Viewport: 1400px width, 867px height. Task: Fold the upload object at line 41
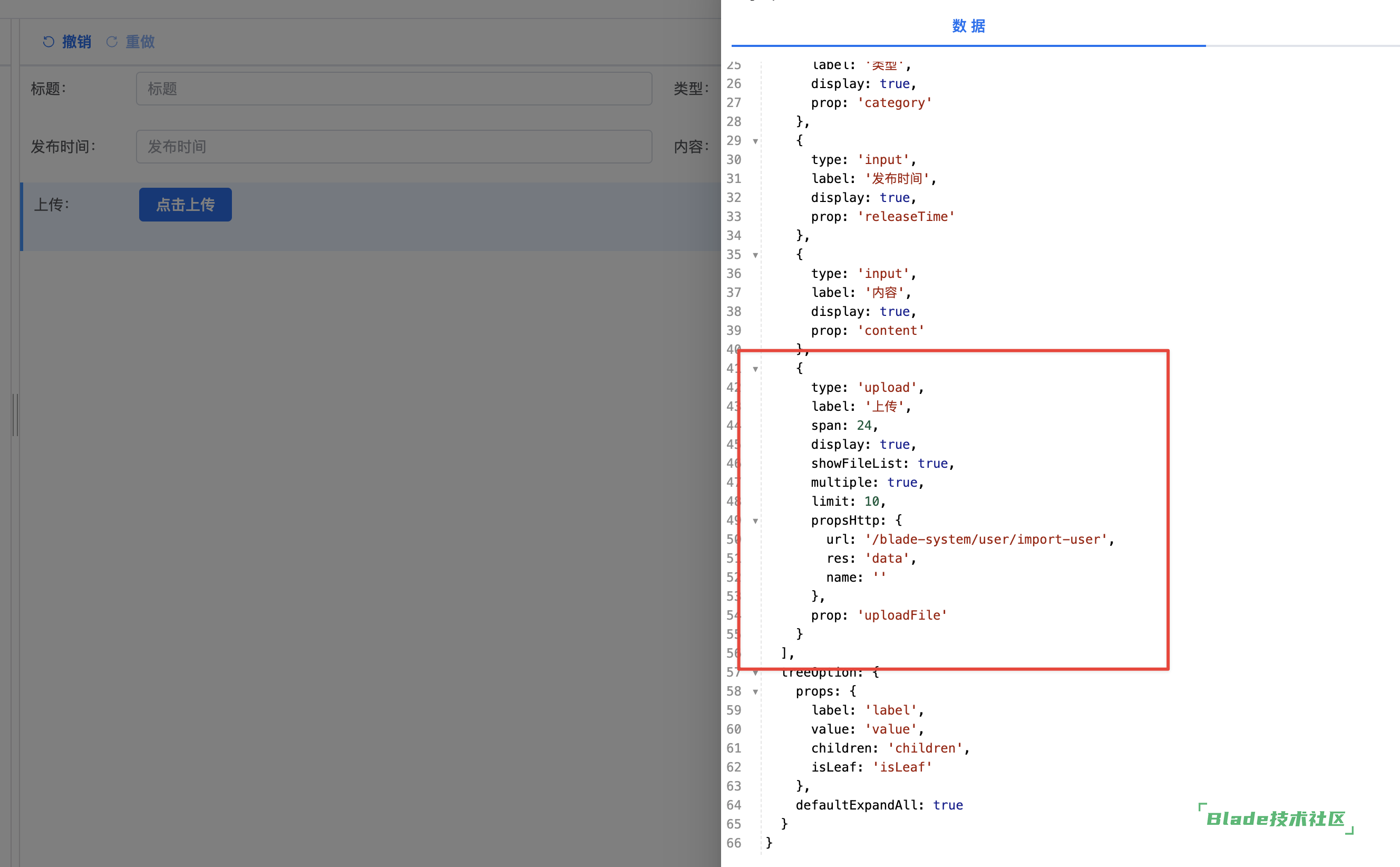tap(755, 369)
